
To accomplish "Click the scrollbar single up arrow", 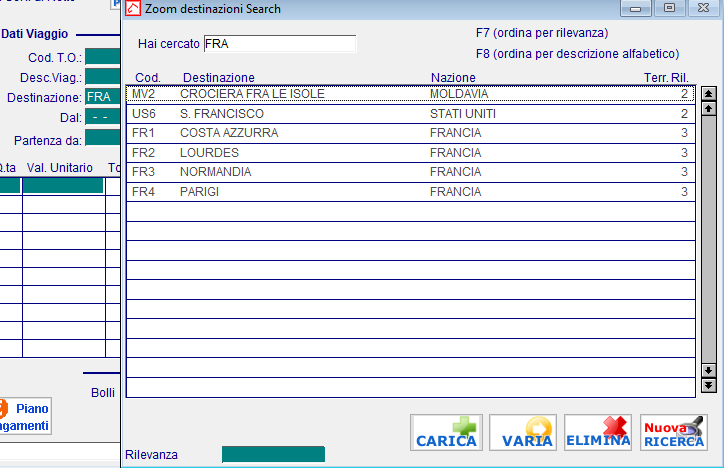I will pos(708,109).
